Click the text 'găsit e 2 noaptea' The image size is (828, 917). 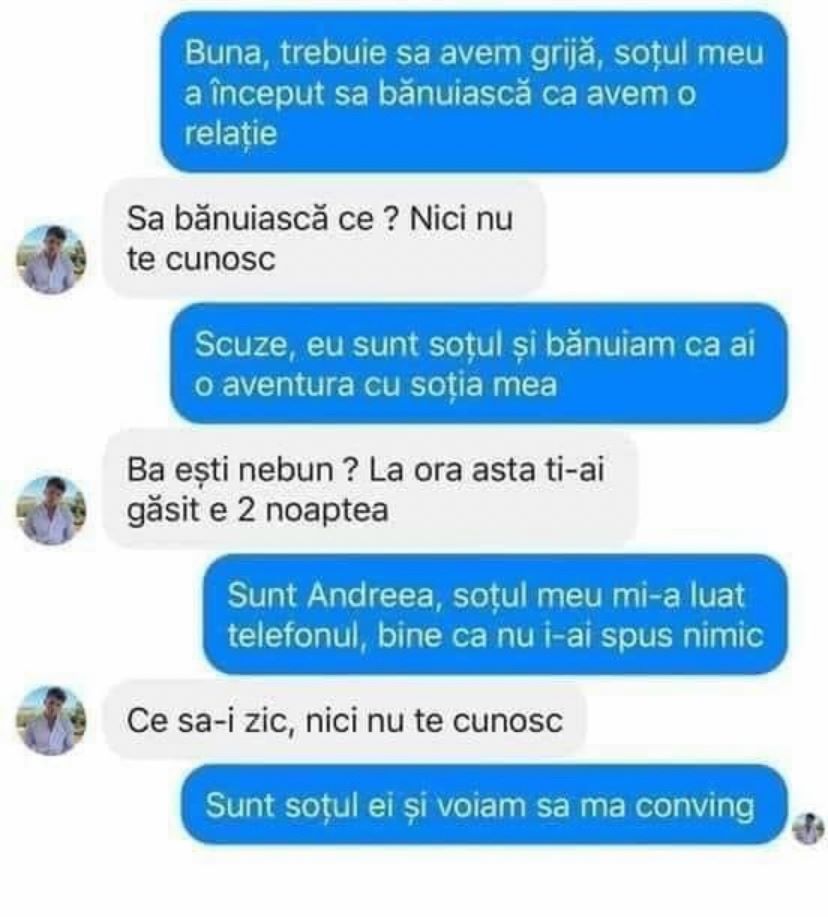pos(258,510)
